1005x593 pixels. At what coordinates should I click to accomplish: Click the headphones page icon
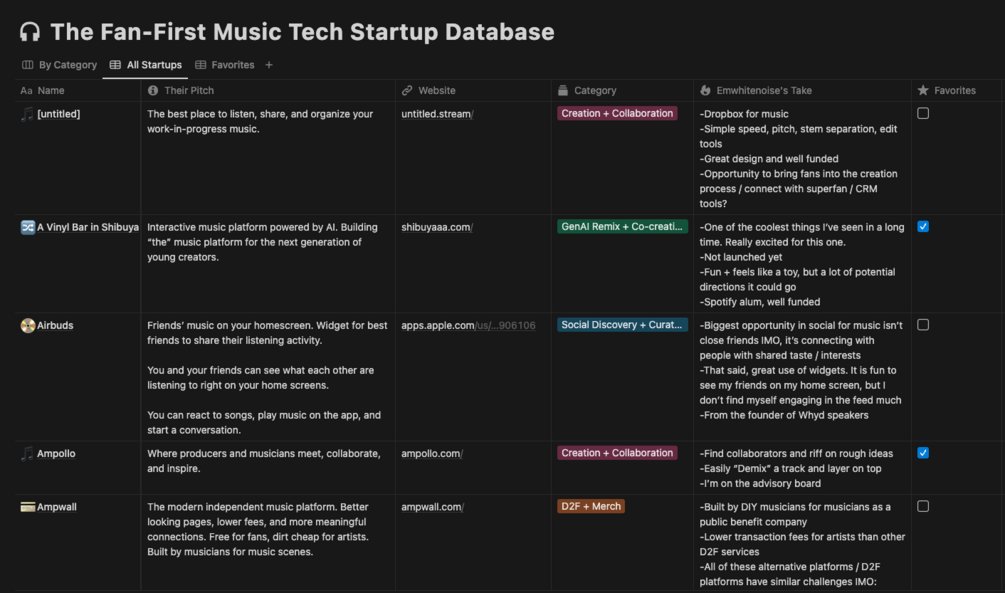(x=30, y=32)
